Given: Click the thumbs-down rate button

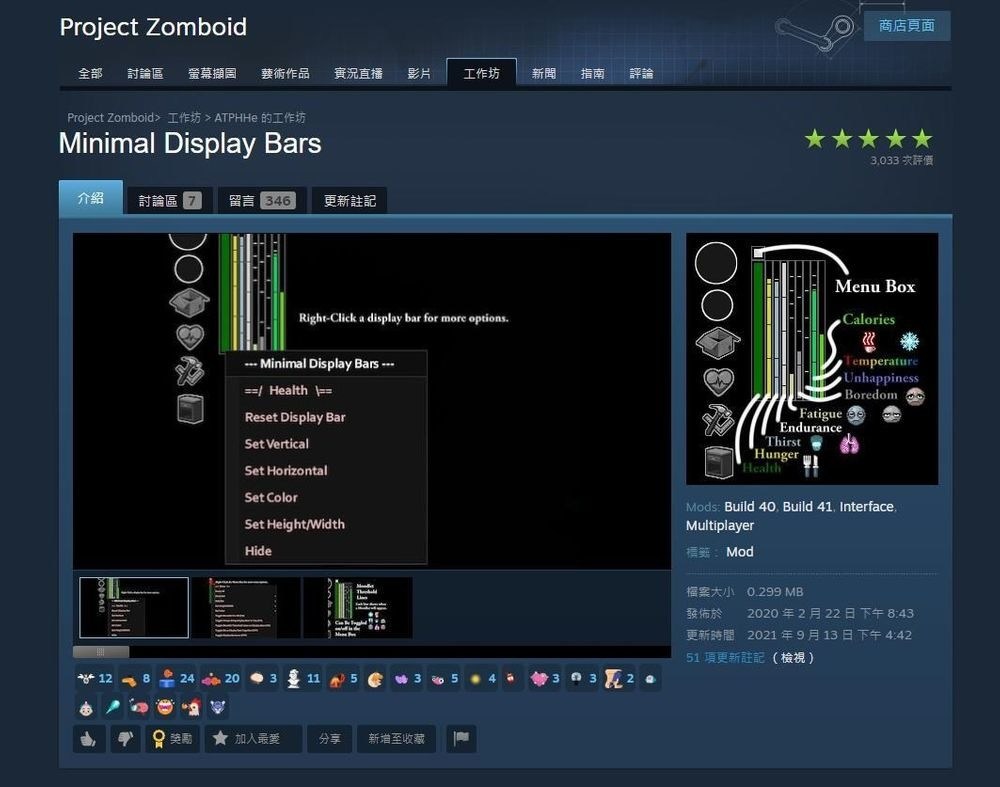Looking at the screenshot, I should [x=125, y=739].
